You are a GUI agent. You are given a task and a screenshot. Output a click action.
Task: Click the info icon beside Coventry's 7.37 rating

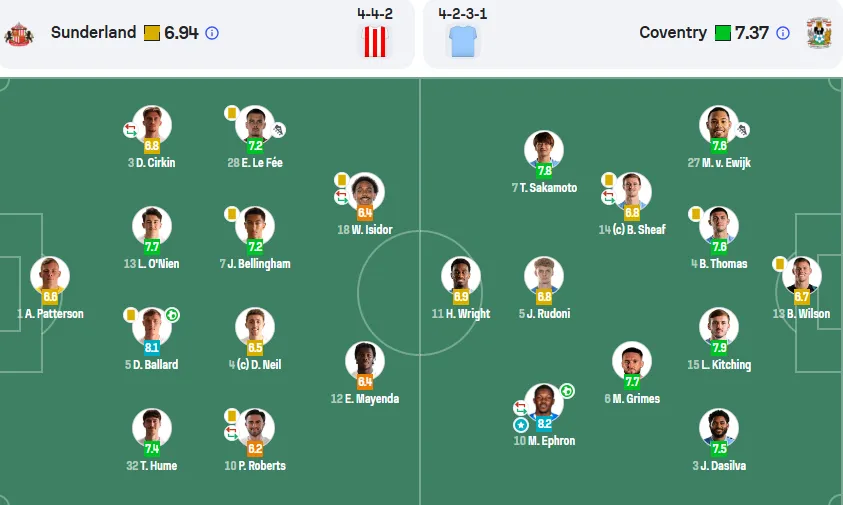coord(783,33)
